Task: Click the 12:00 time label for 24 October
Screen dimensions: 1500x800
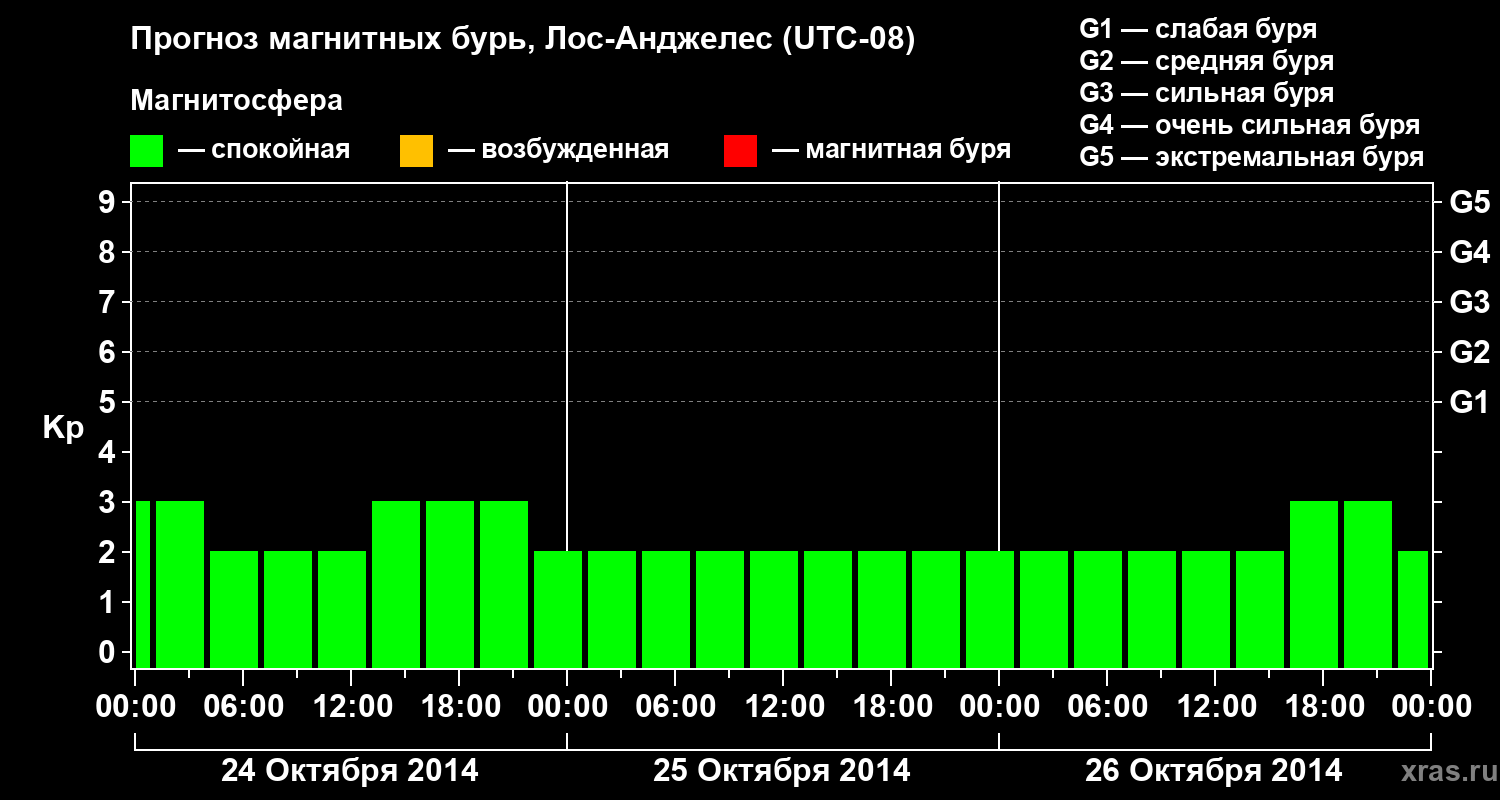Action: (351, 706)
